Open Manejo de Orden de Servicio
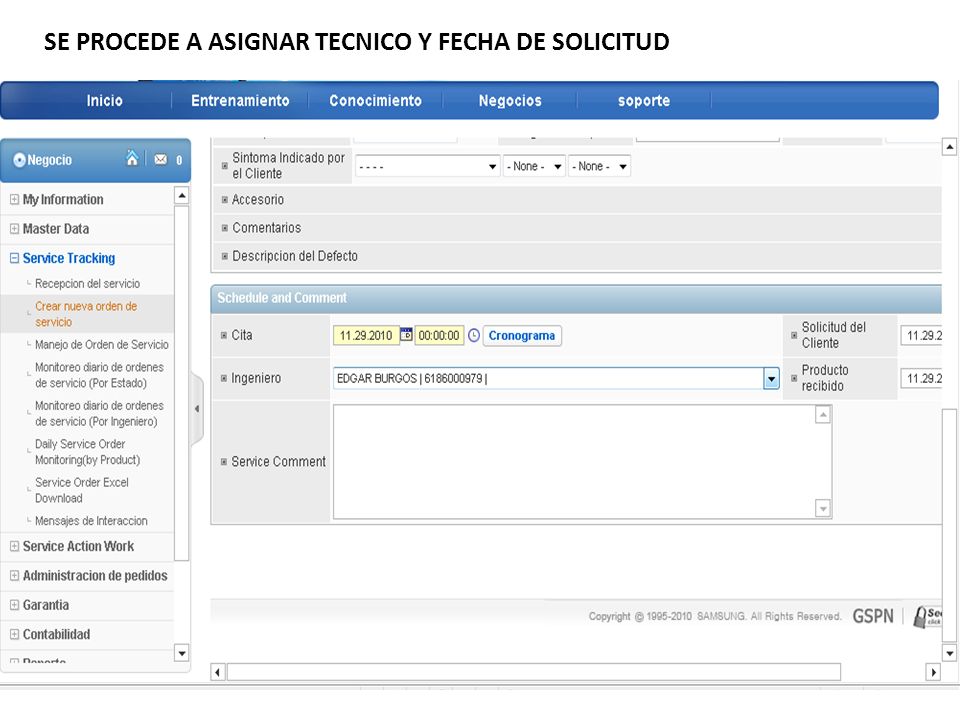The height and width of the screenshot is (720, 960). coord(102,345)
